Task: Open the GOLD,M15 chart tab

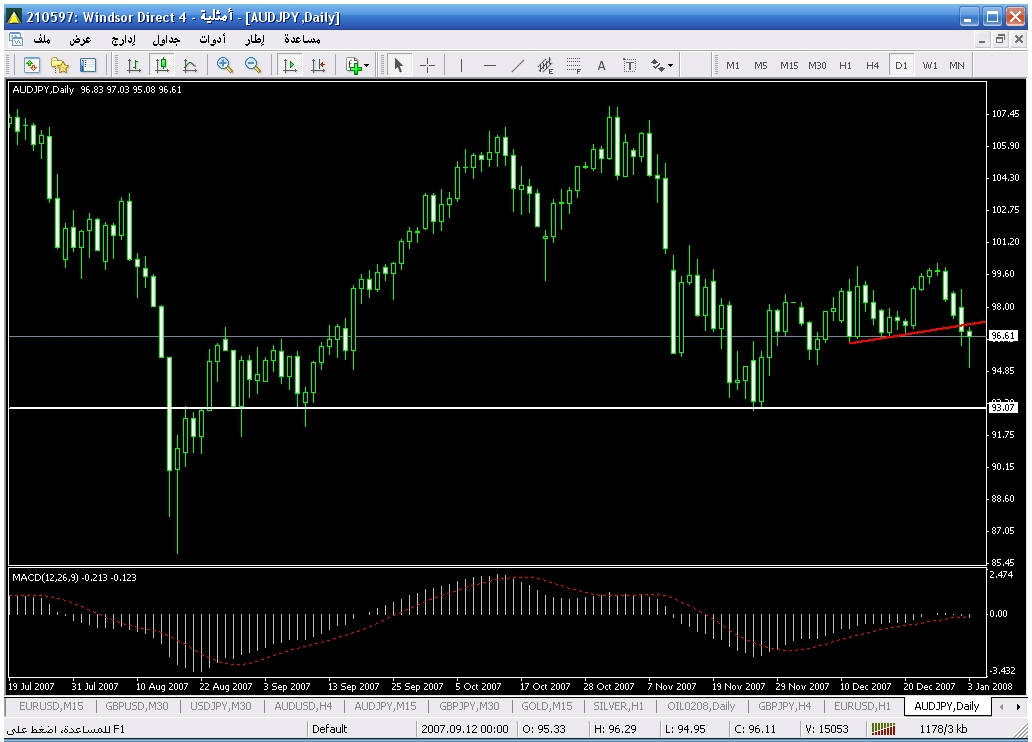Action: point(546,706)
